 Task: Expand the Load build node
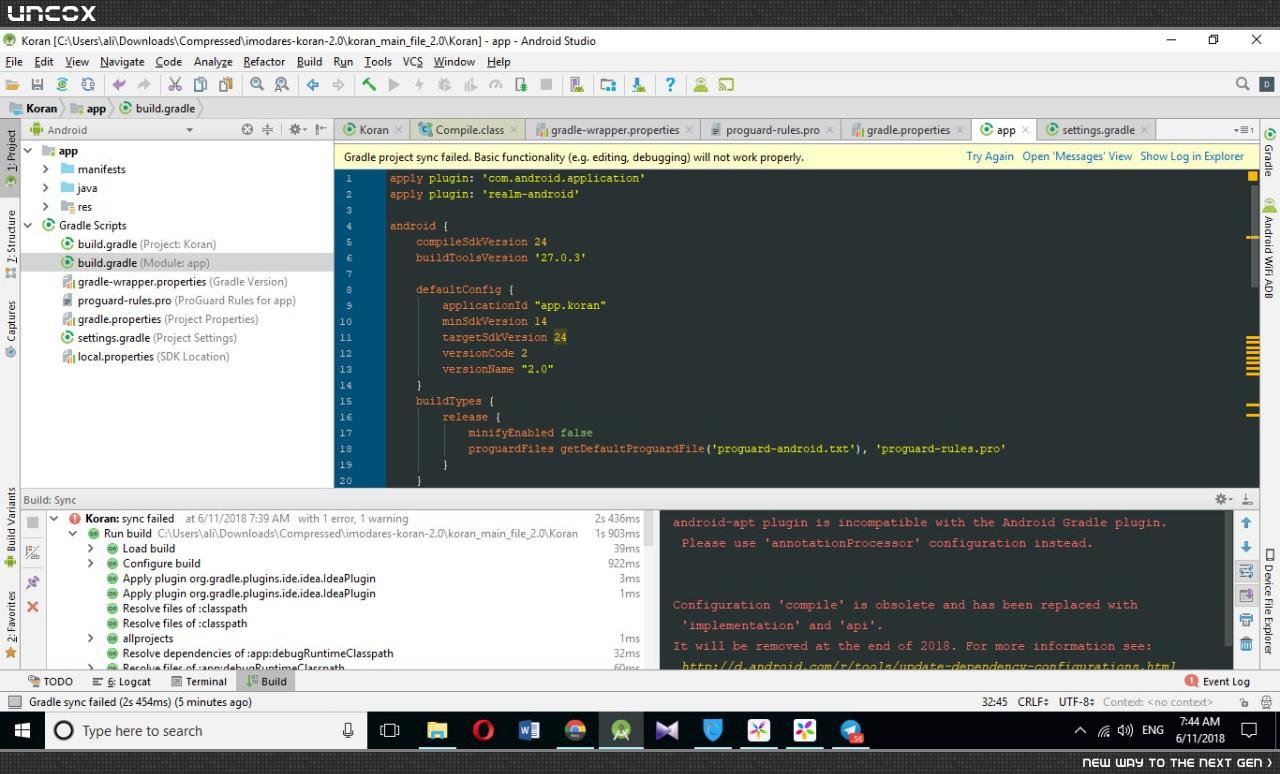(x=90, y=548)
